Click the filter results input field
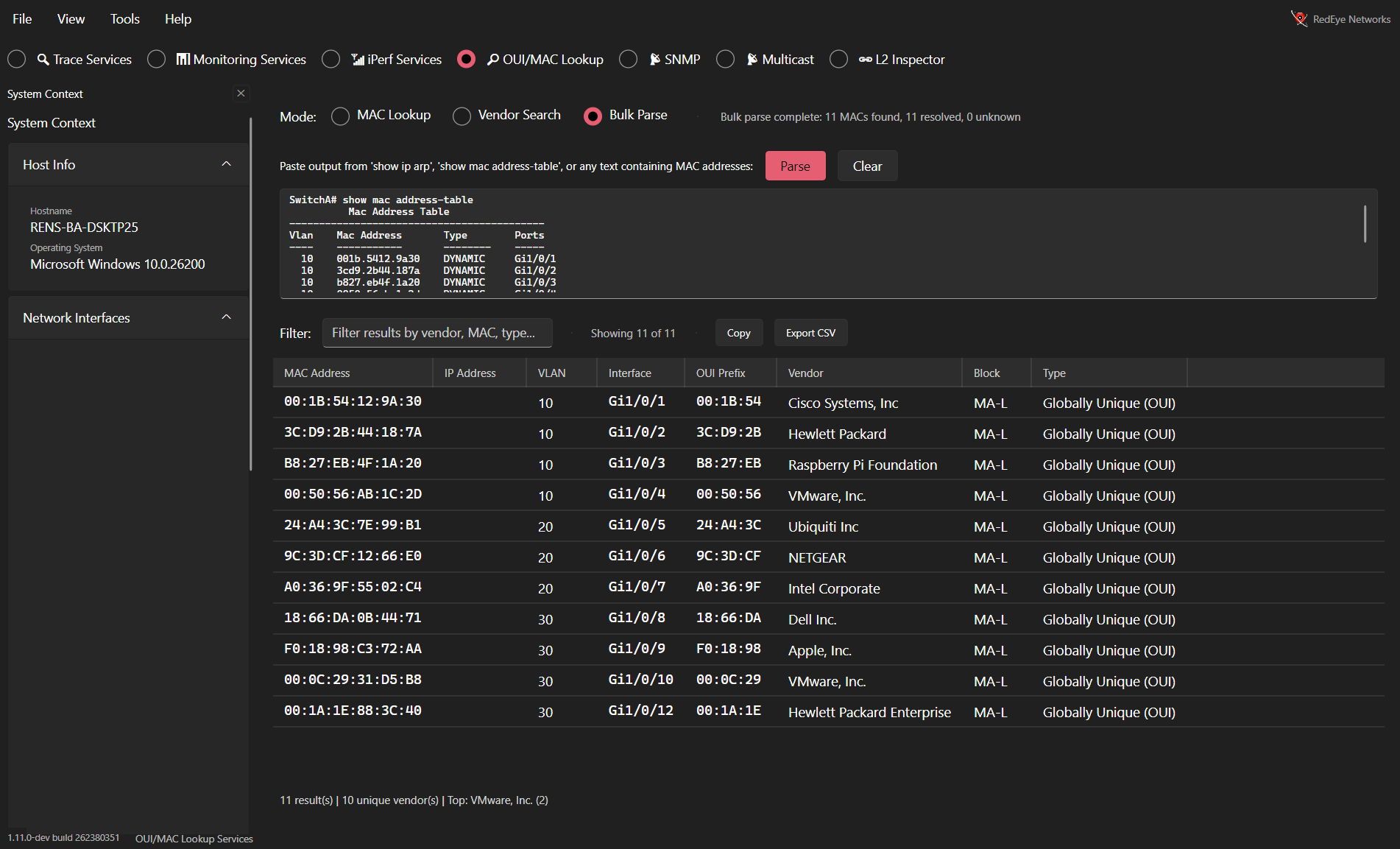The width and height of the screenshot is (1400, 849). tap(437, 333)
